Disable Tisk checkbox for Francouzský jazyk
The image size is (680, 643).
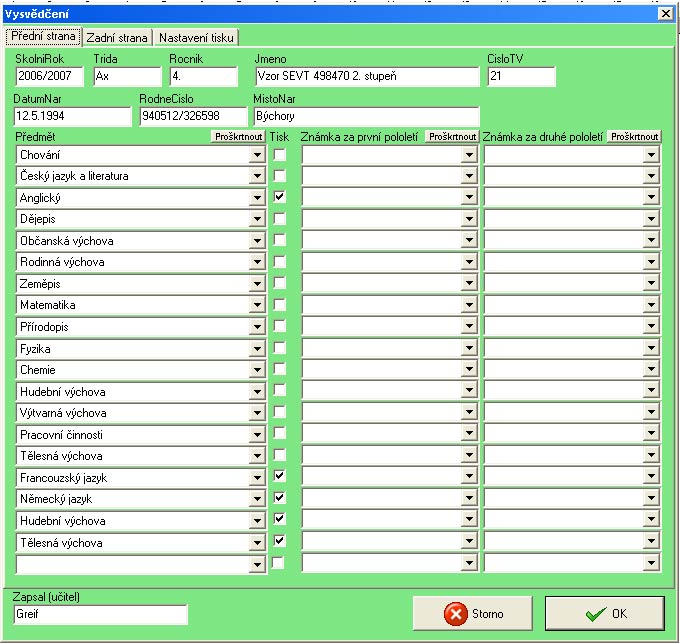(x=280, y=476)
